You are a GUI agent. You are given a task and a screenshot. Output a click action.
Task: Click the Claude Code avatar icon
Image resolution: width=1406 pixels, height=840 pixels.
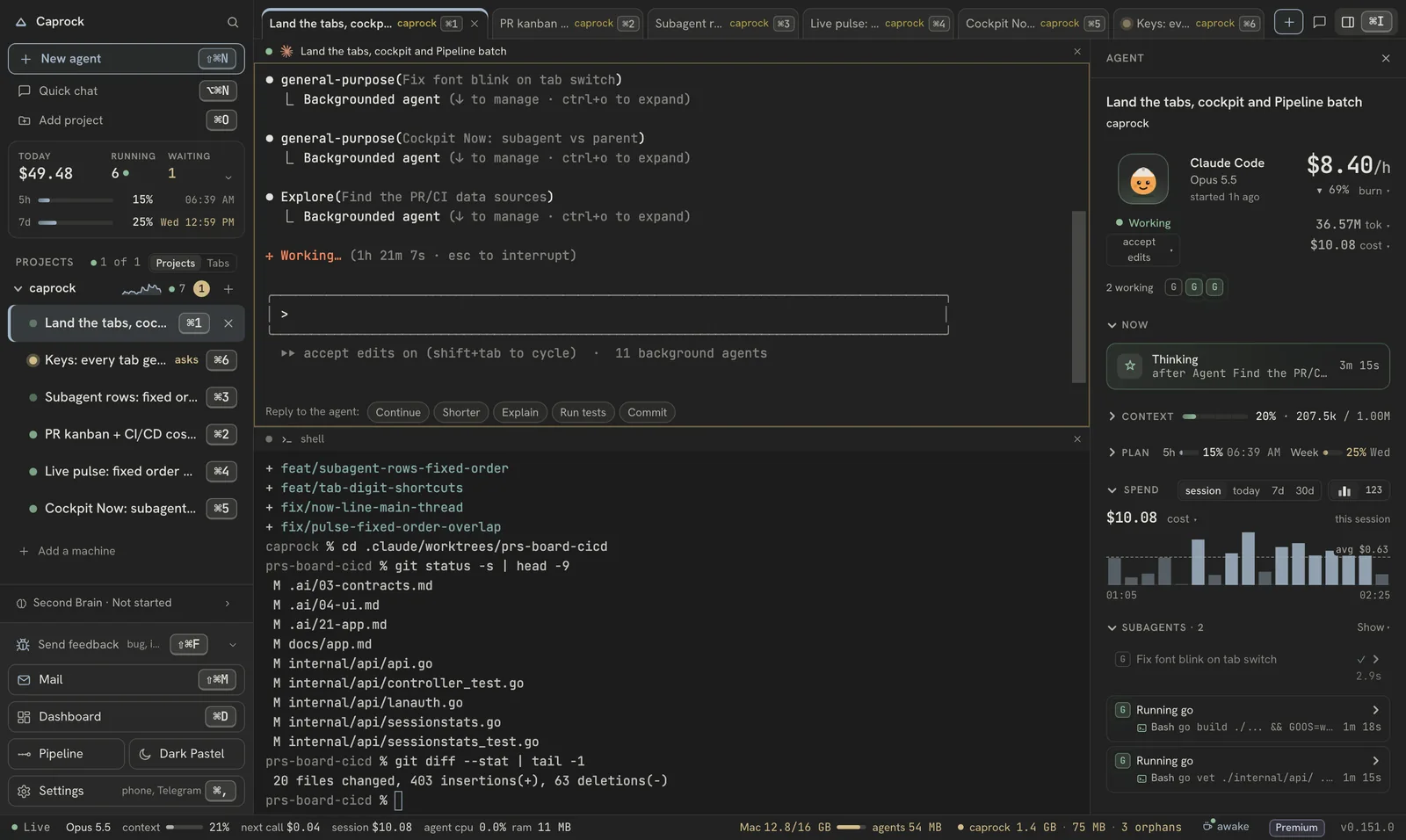[1142, 179]
